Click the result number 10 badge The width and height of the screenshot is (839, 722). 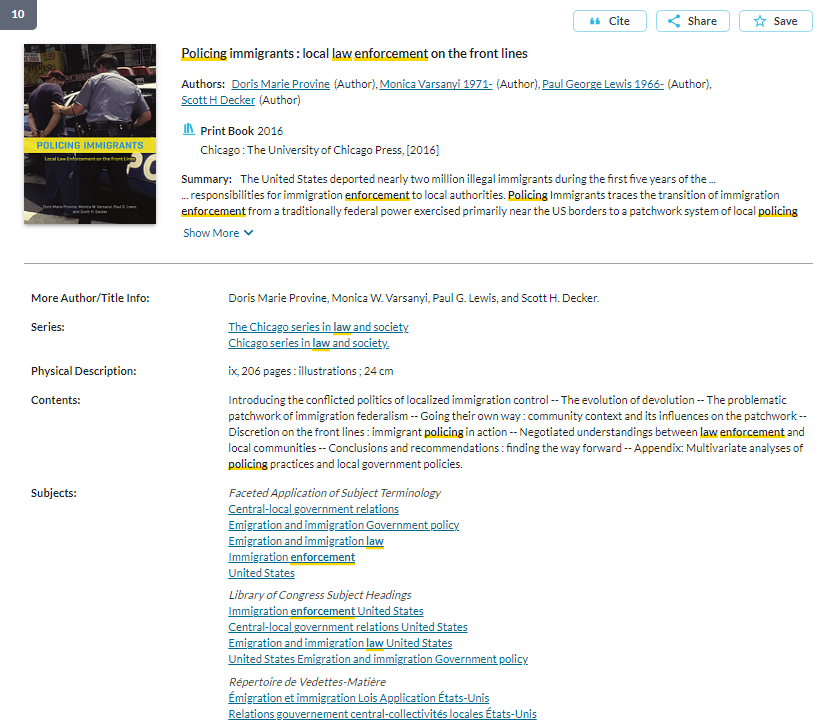pyautogui.click(x=18, y=14)
